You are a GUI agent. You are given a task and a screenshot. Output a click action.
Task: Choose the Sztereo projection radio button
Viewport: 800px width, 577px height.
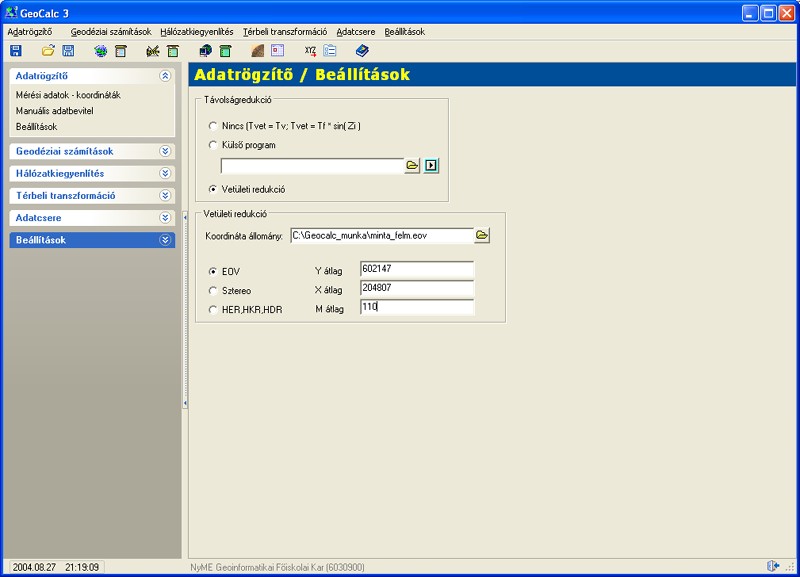[x=213, y=291]
